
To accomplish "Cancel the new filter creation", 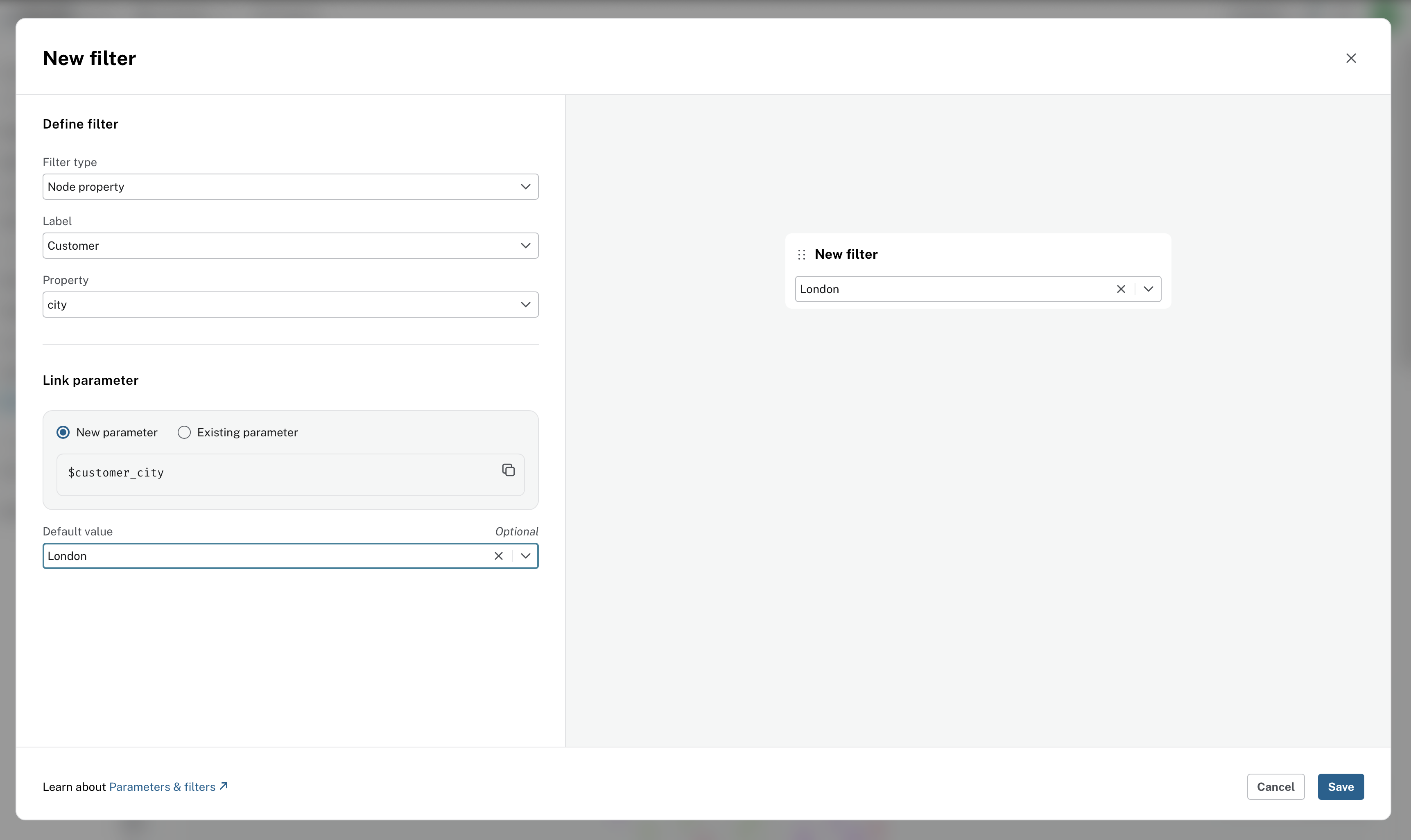I will click(1275, 787).
